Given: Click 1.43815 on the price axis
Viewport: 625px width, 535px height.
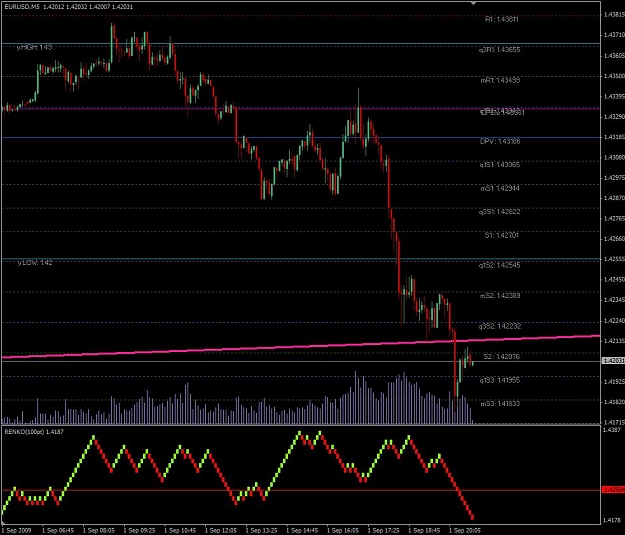Looking at the screenshot, I should [614, 15].
